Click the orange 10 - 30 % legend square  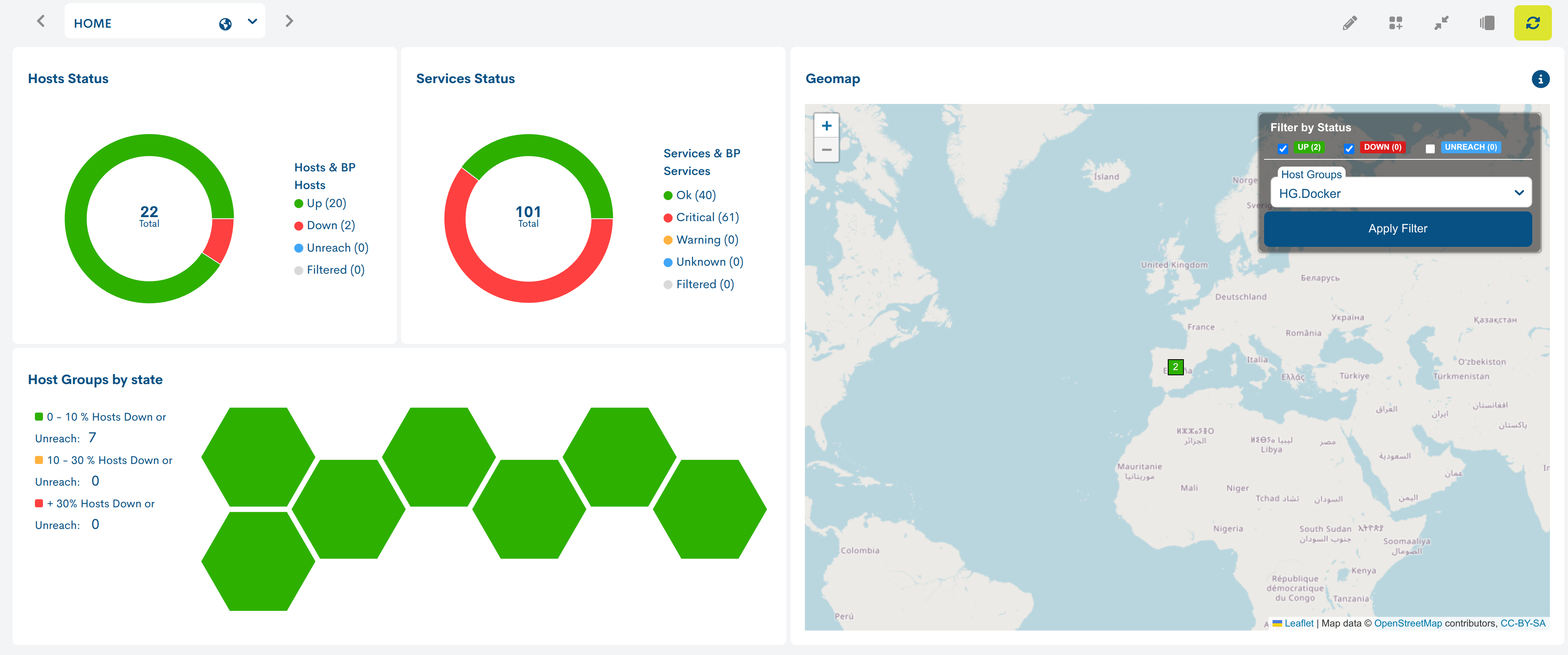coord(39,460)
